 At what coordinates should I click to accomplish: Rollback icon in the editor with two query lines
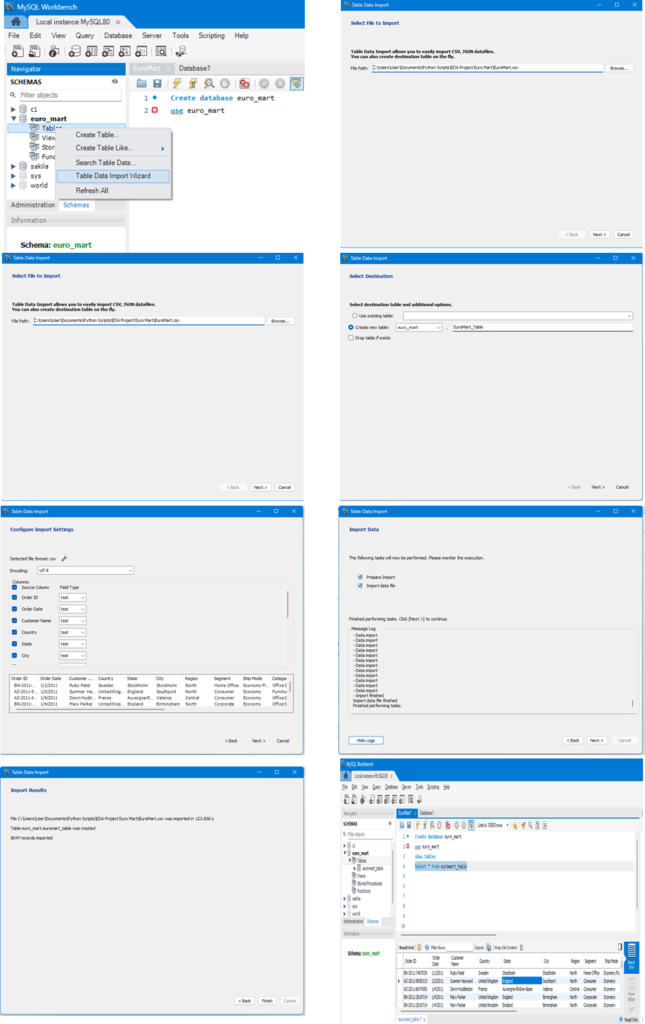280,84
